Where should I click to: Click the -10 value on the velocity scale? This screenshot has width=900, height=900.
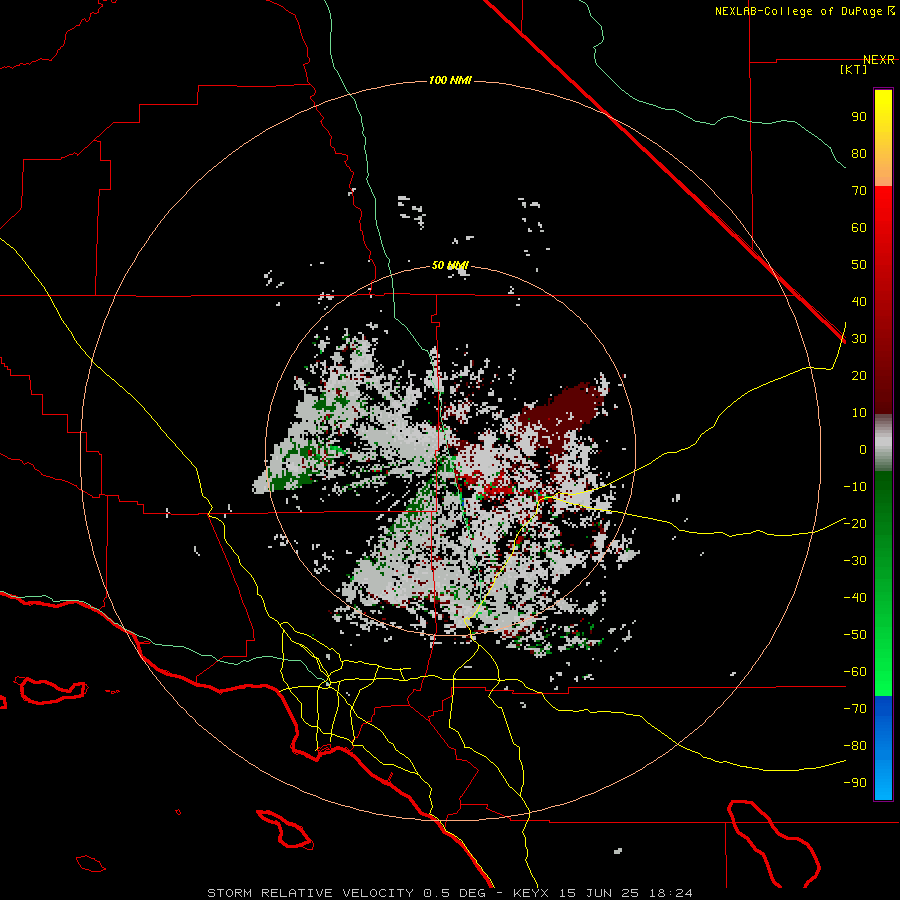855,487
